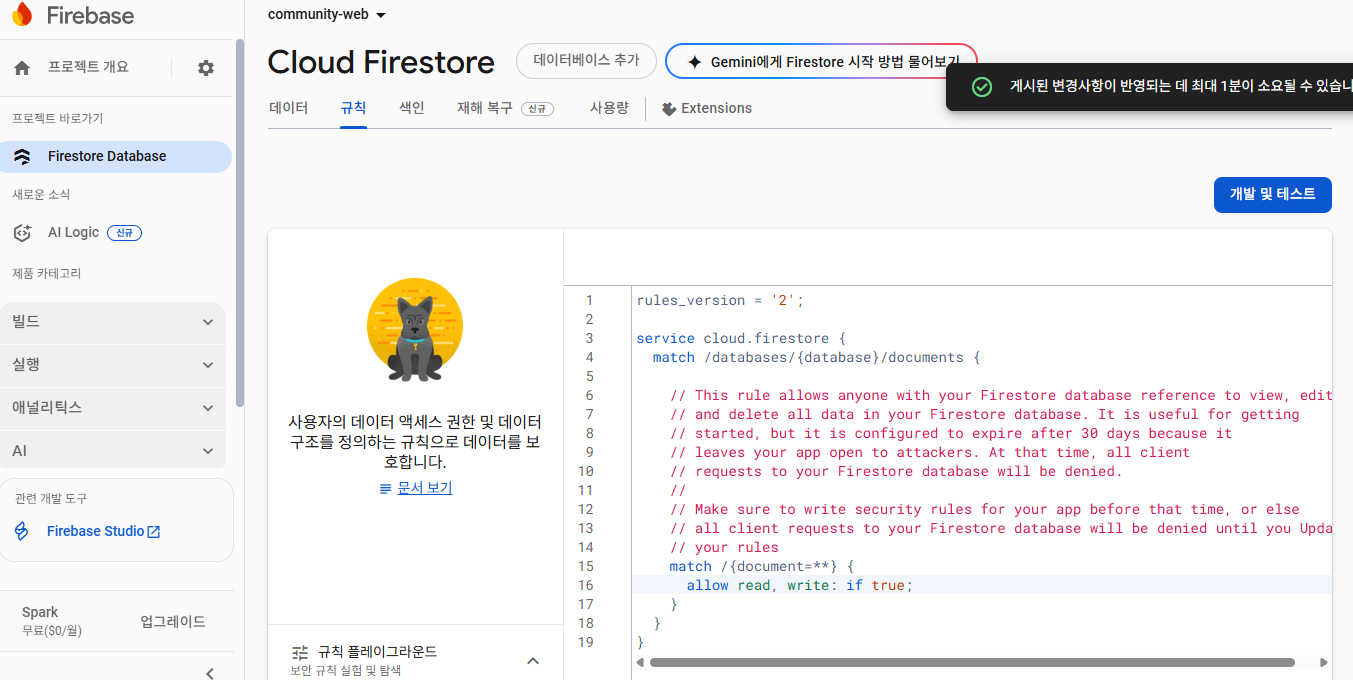Click line number 1 in the gutter
1353x680 pixels.
point(589,300)
